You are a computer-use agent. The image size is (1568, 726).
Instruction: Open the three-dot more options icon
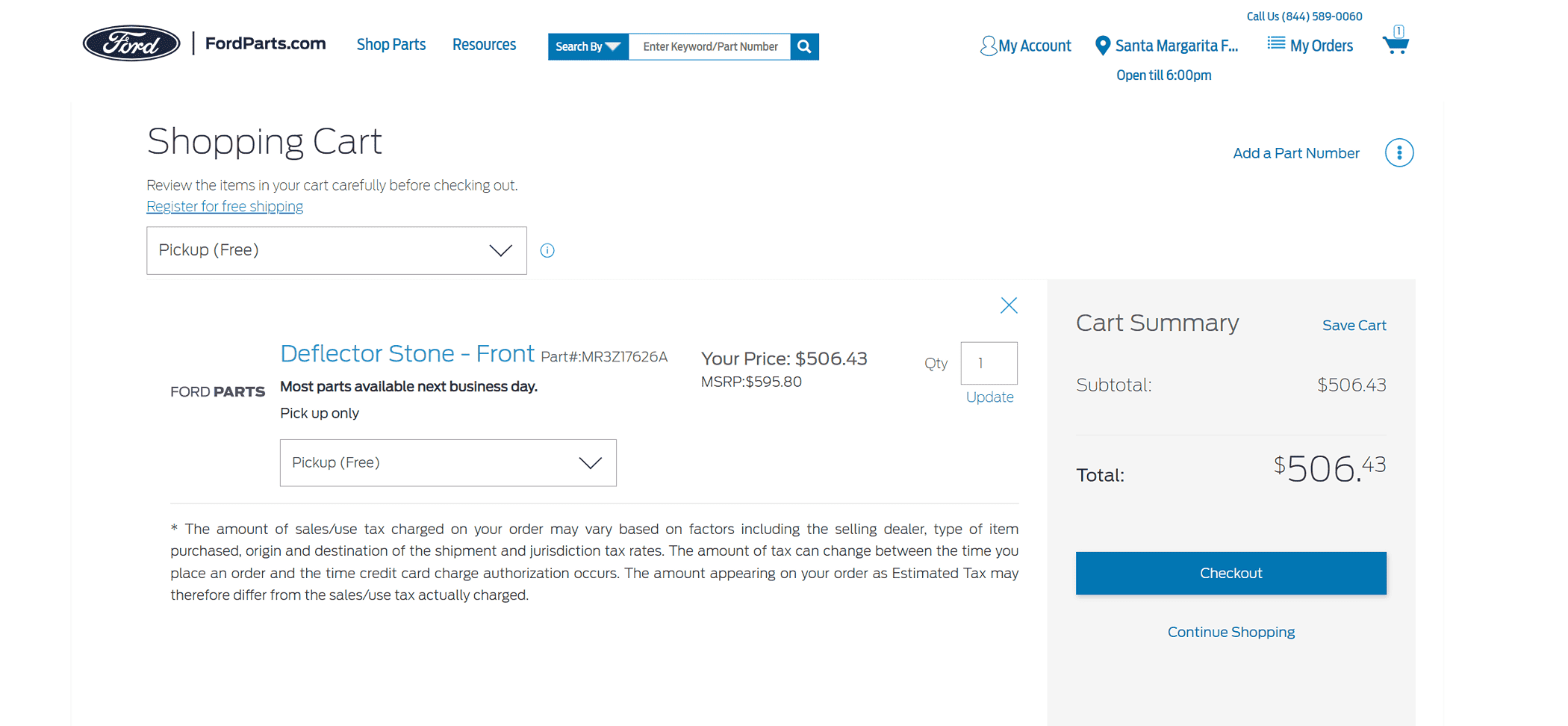[x=1399, y=153]
